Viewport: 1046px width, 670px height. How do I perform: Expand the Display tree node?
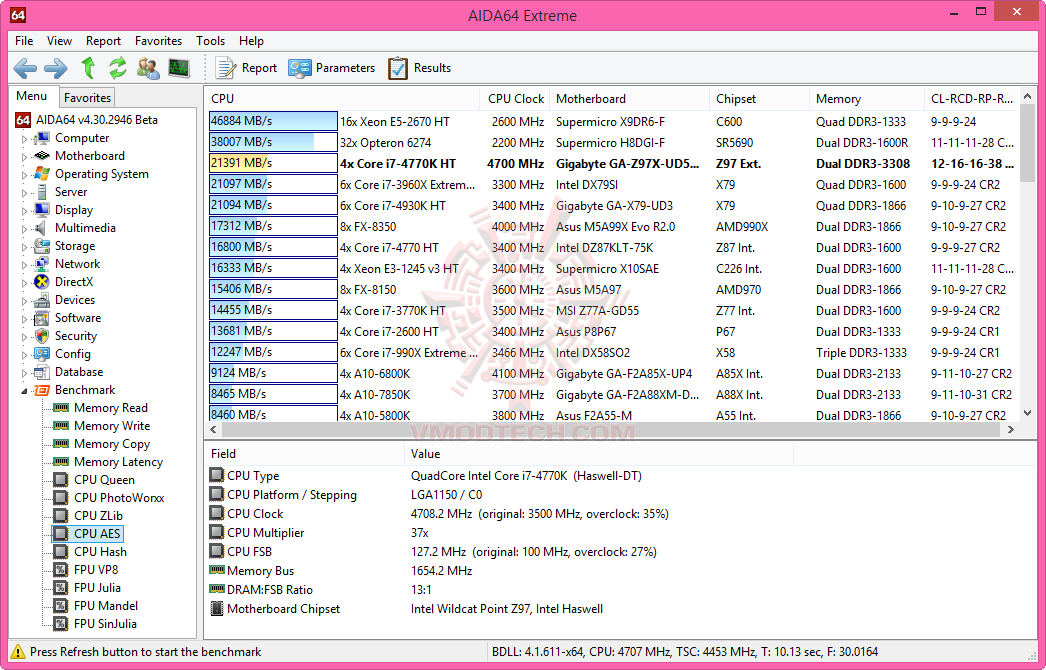(25, 211)
